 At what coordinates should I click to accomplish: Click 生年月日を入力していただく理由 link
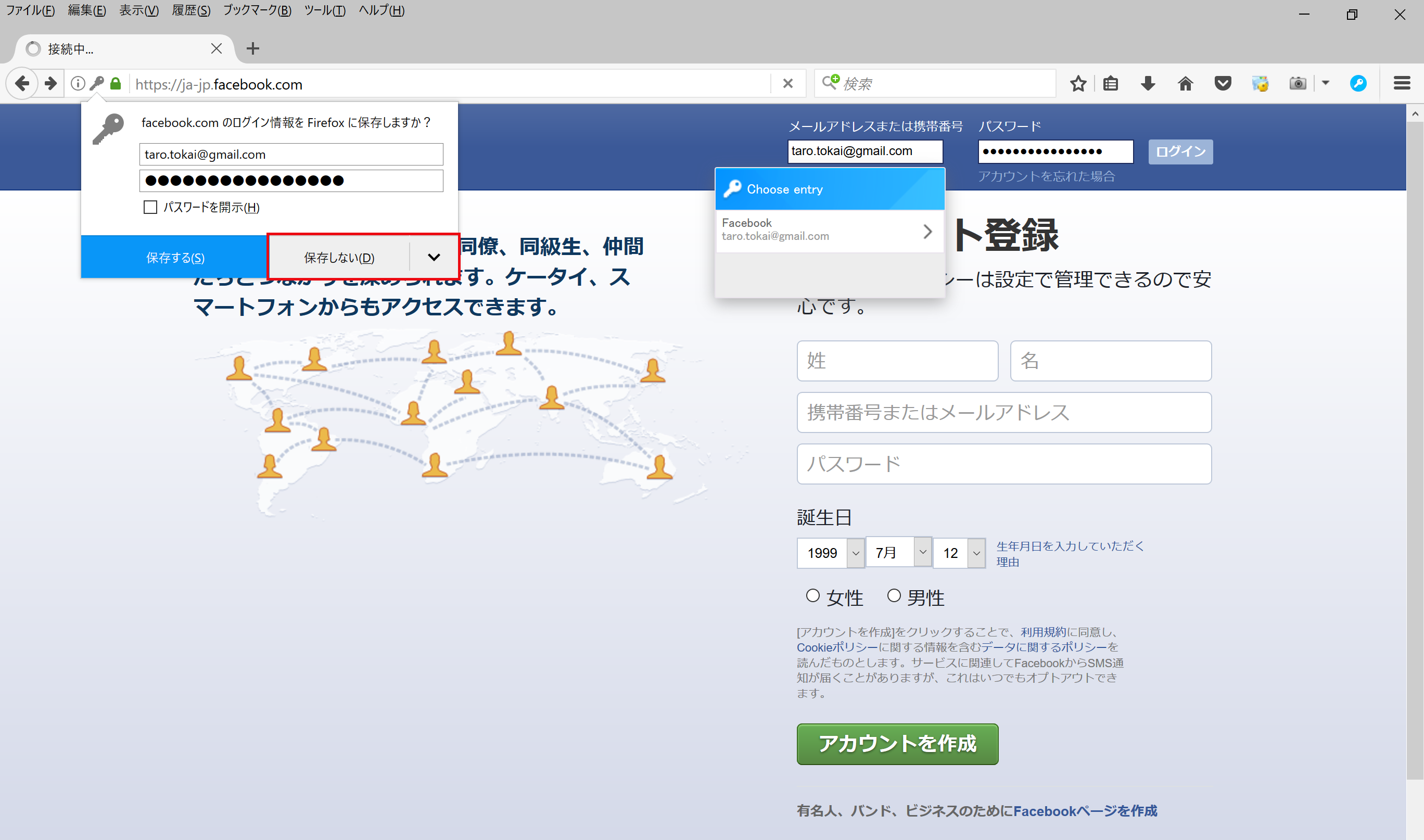(x=1070, y=554)
